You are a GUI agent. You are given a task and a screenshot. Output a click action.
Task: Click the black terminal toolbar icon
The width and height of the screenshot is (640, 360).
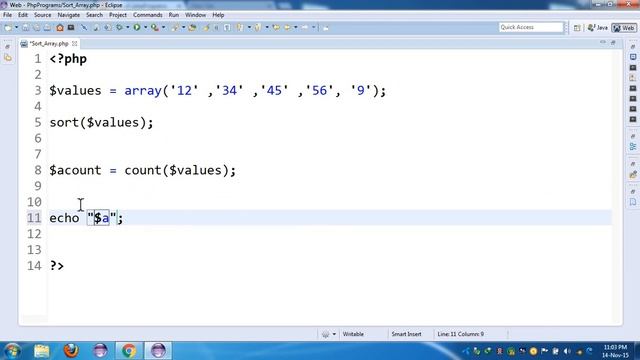pyautogui.click(x=71, y=28)
